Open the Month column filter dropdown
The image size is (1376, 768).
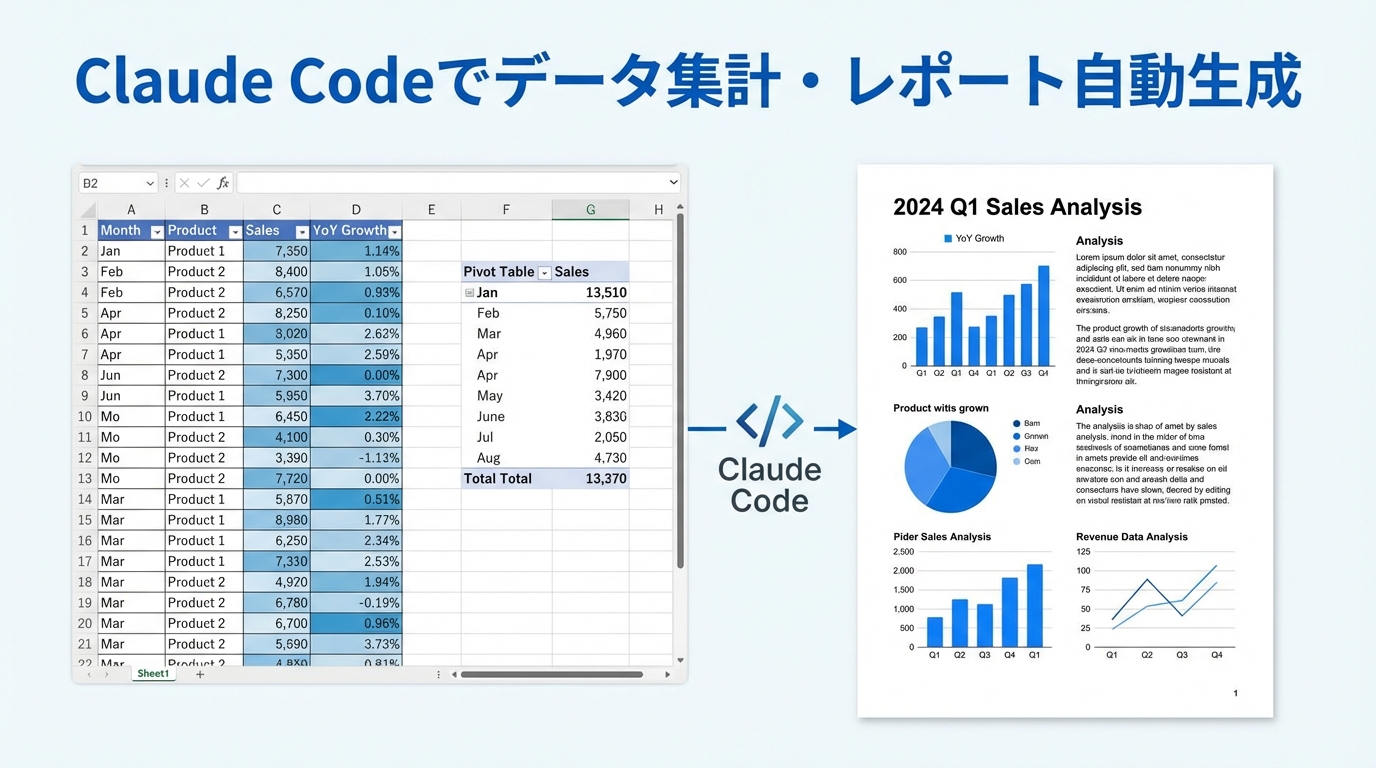pos(156,231)
